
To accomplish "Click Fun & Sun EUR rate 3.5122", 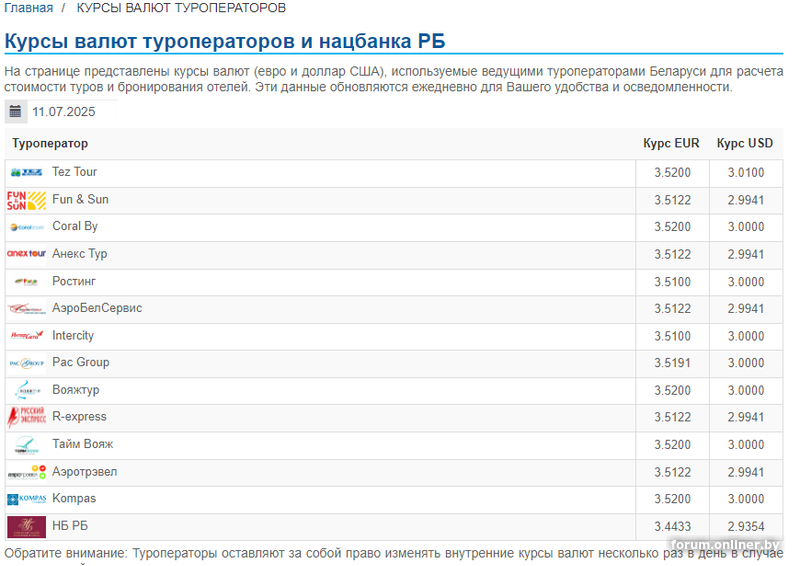I will point(672,200).
